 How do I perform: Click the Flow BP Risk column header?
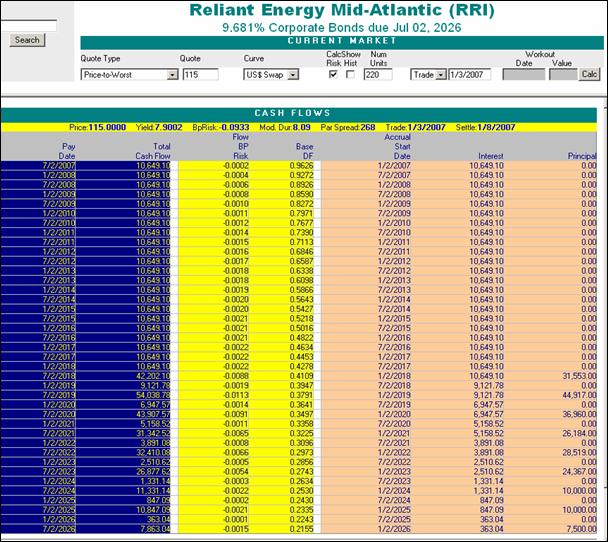tap(240, 147)
